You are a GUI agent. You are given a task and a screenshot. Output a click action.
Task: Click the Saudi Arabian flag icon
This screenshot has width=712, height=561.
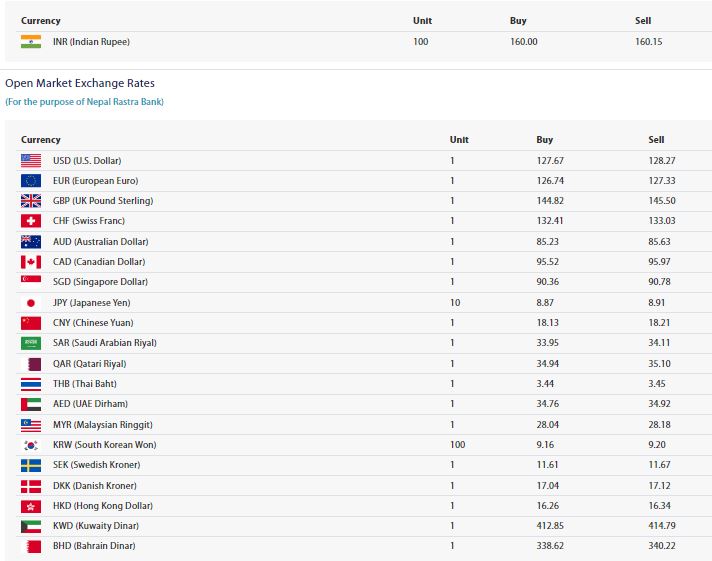31,343
